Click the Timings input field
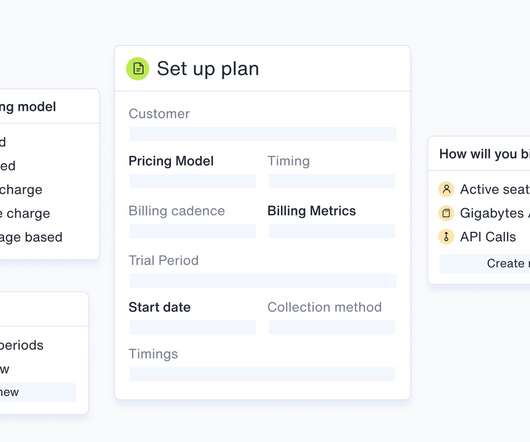Viewport: 530px width, 442px height. coord(263,374)
